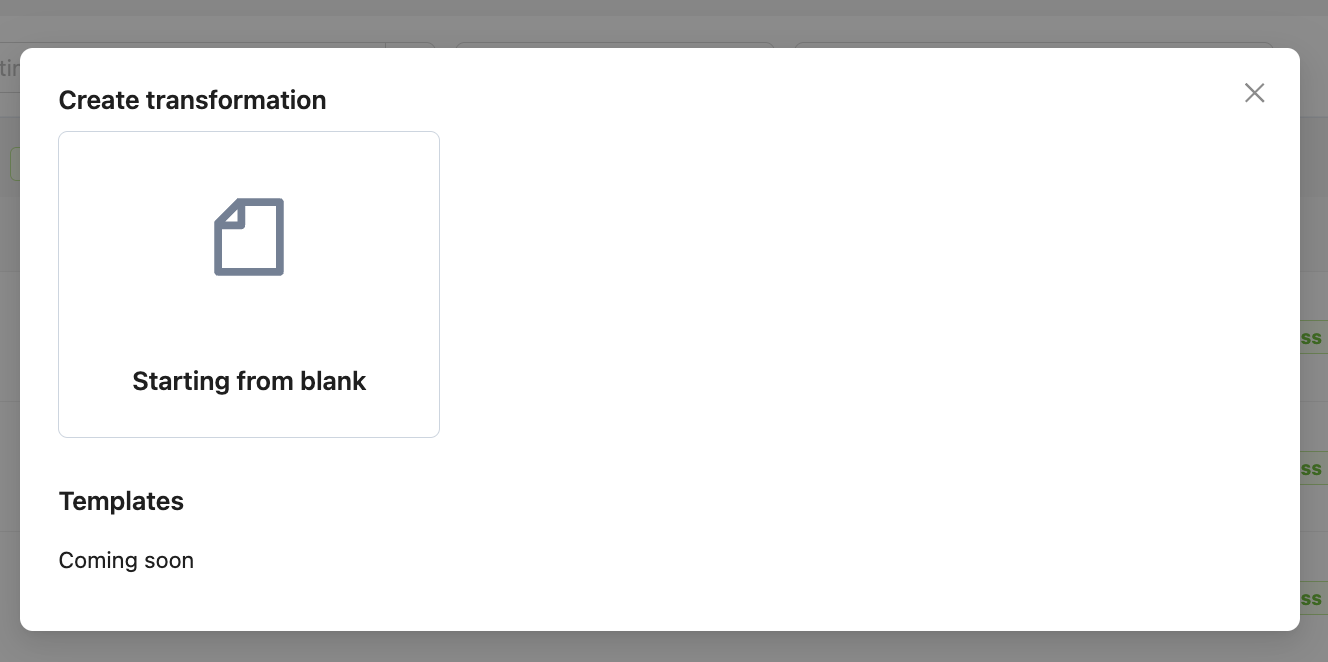The image size is (1328, 662).
Task: Click the lowest green success badge at the right edge
Action: pos(1313,598)
